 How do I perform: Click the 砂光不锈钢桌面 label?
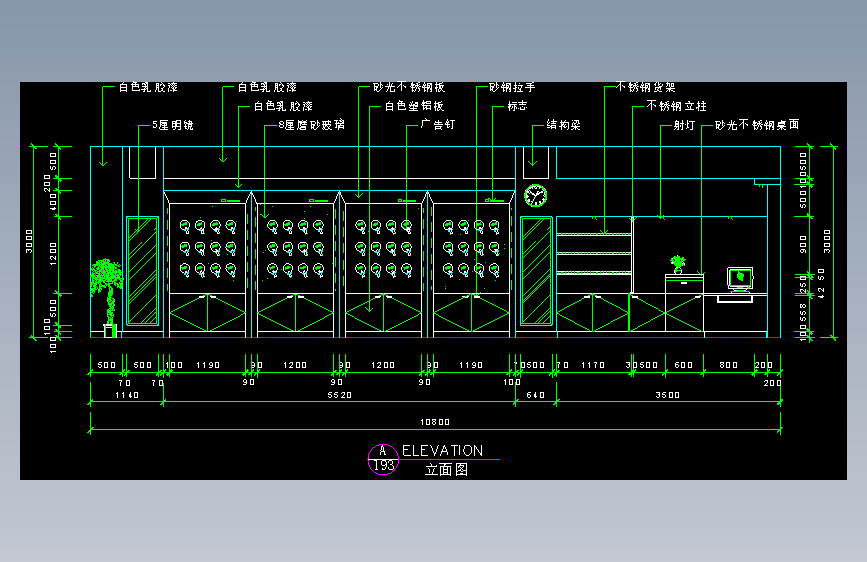[757, 125]
